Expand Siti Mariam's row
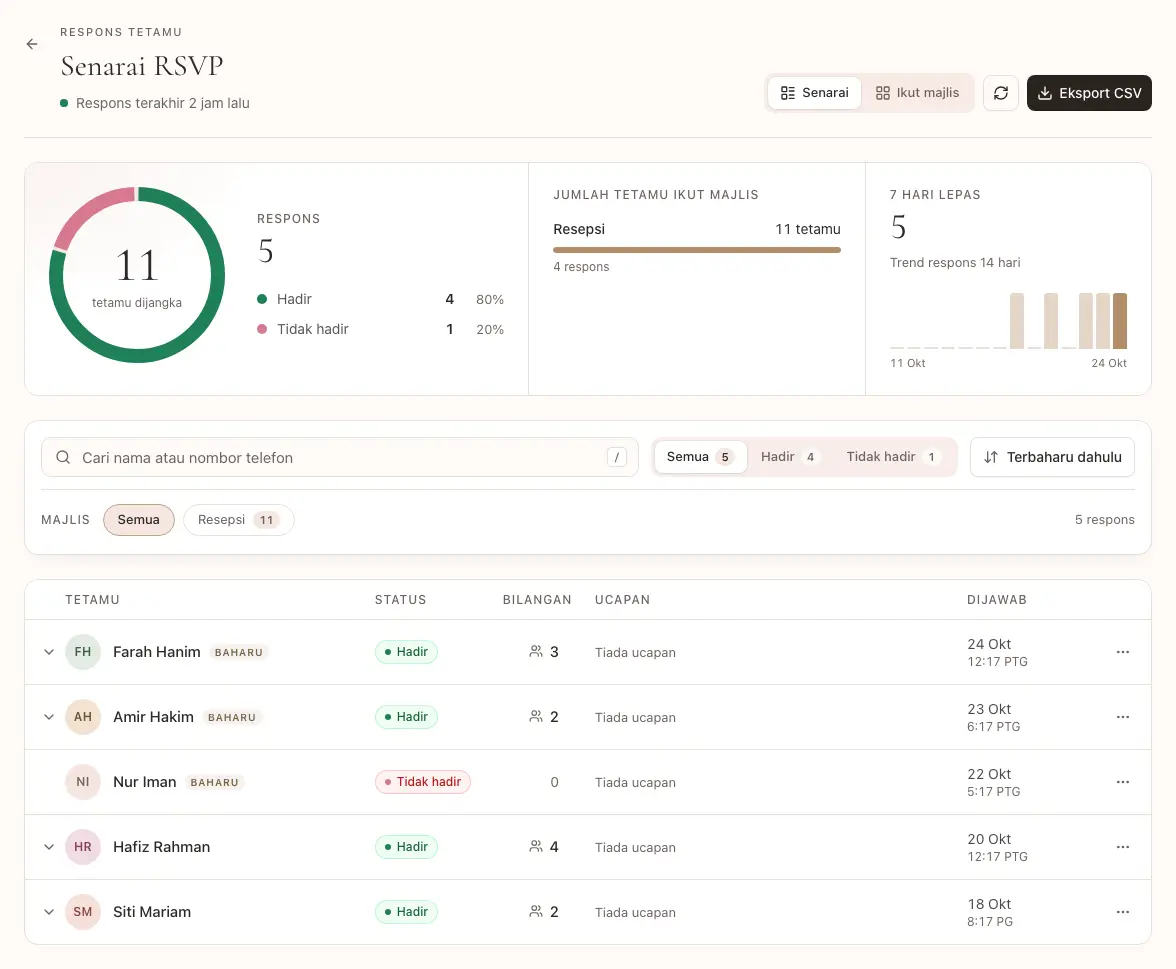Screen dimensions: 1176x969 pyautogui.click(x=49, y=912)
